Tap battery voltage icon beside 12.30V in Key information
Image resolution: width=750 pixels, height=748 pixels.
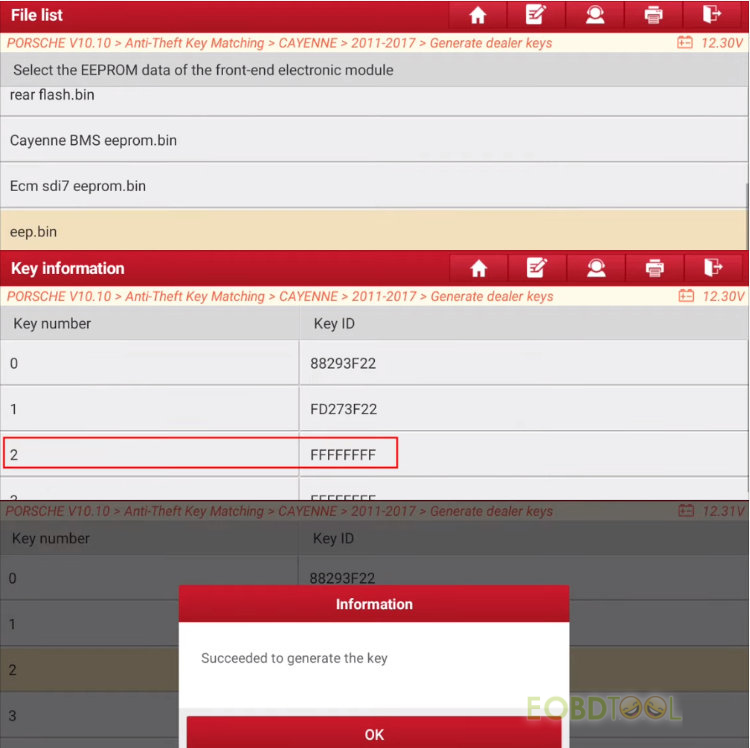tap(686, 297)
